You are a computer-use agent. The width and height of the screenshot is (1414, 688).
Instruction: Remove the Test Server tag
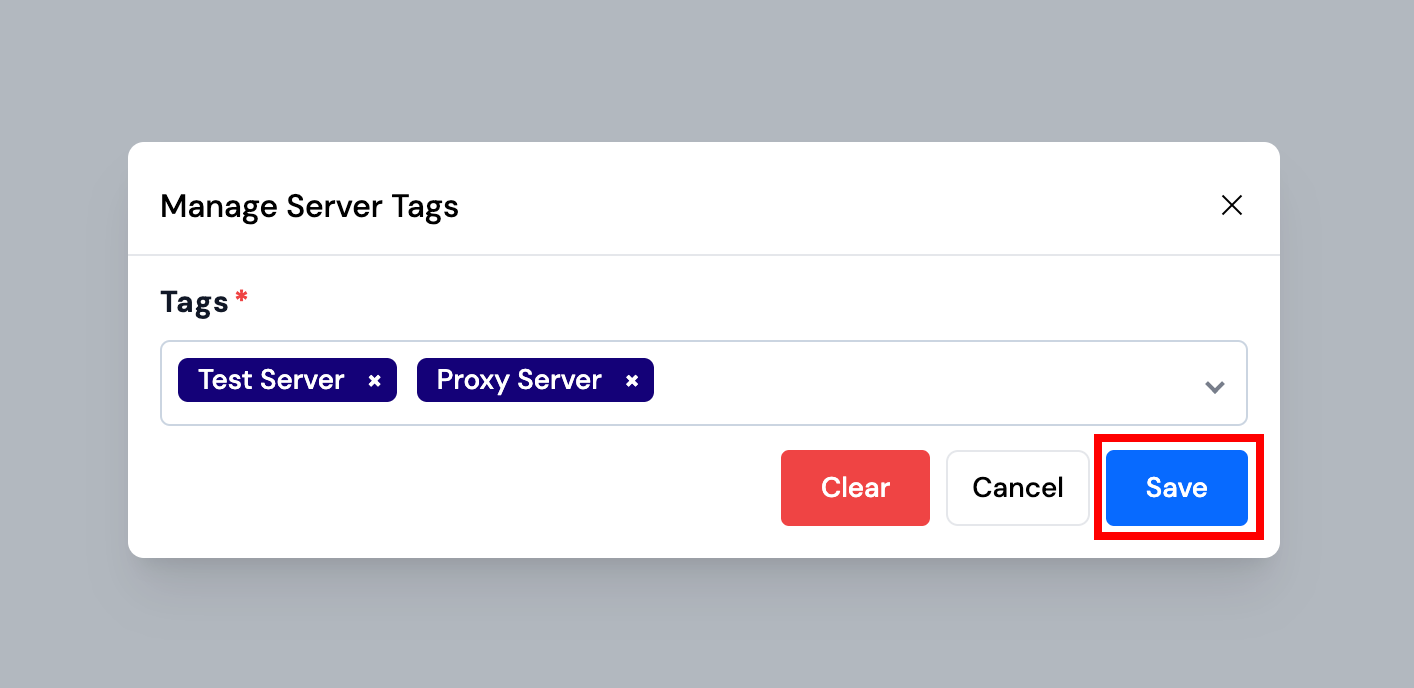[x=375, y=381]
